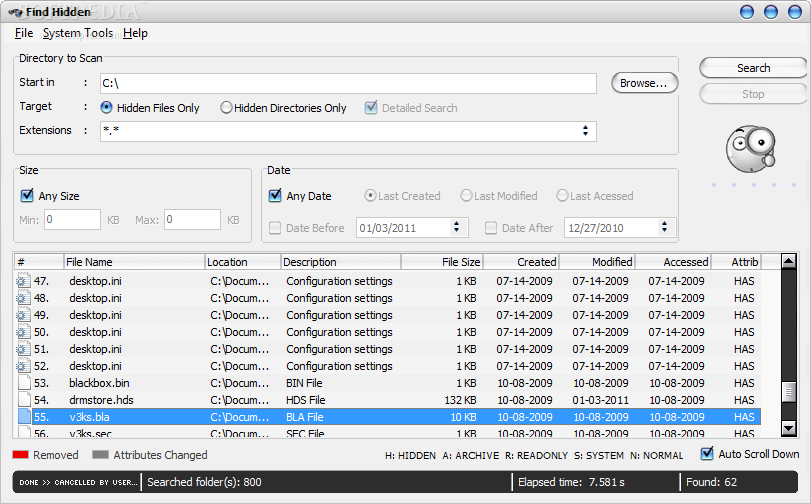Click the gray Attributes Changed legend swatch
The height and width of the screenshot is (504, 811).
(x=100, y=455)
